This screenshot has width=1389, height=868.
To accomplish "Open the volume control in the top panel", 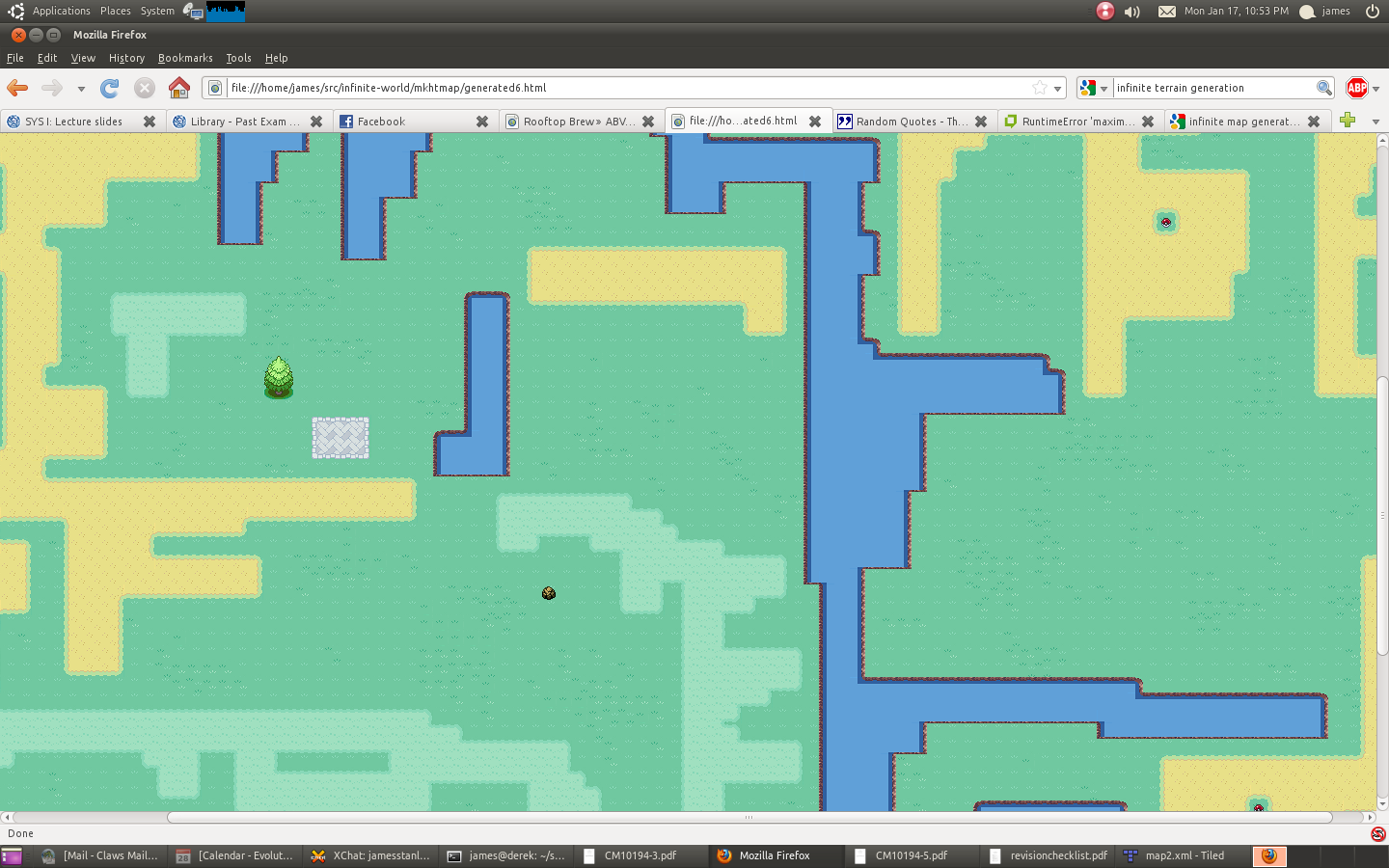I will (1132, 12).
